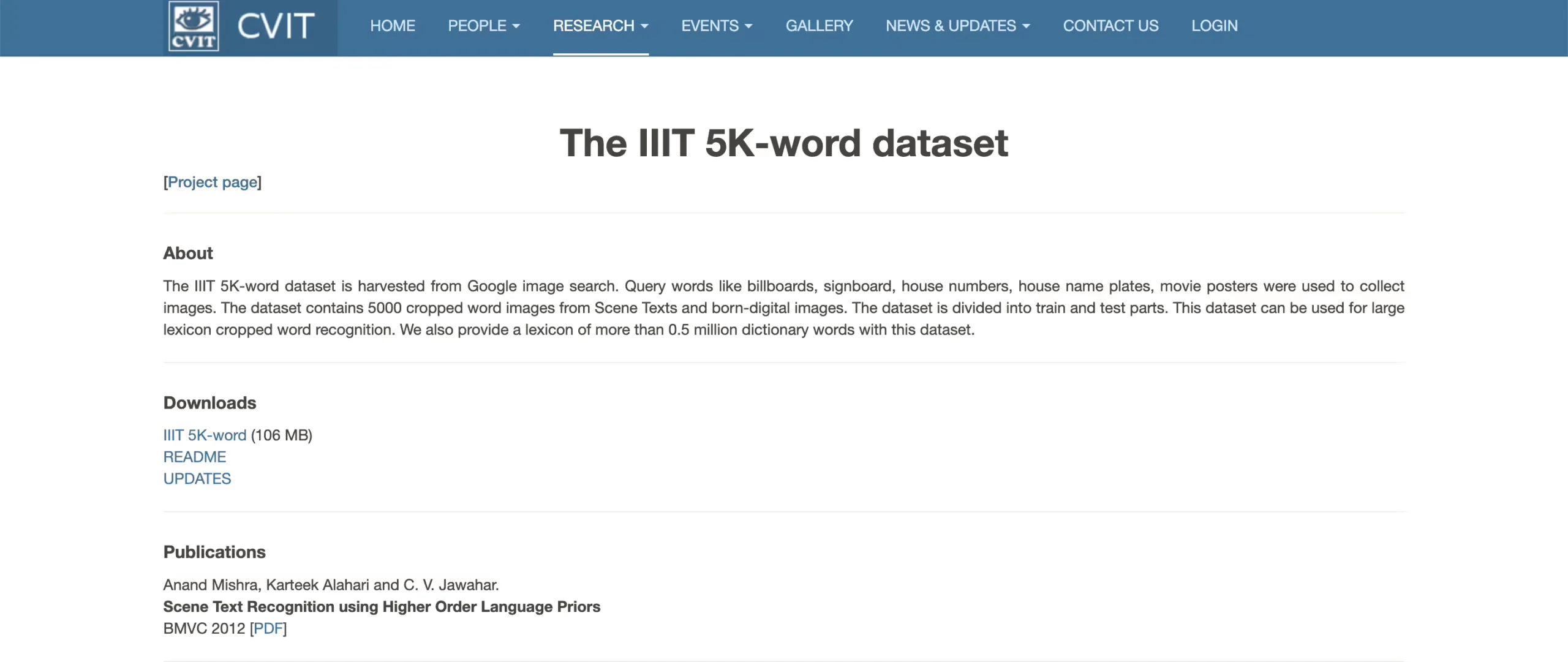
Task: Click the '(106 MB)' file size text
Action: [x=282, y=435]
